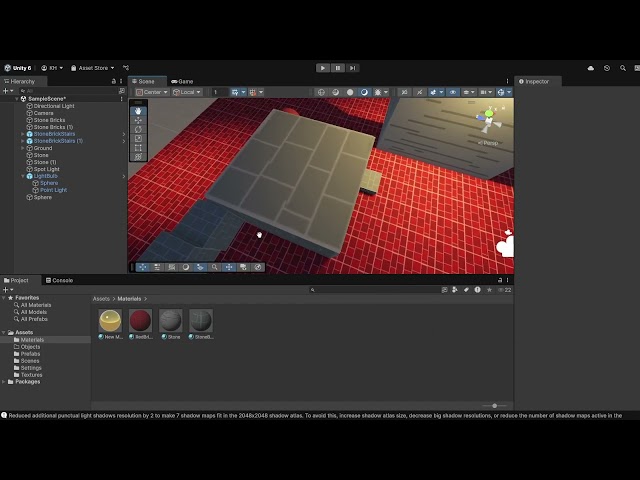The width and height of the screenshot is (640, 480).
Task: Select the combined Transform tool
Action: pyautogui.click(x=138, y=157)
